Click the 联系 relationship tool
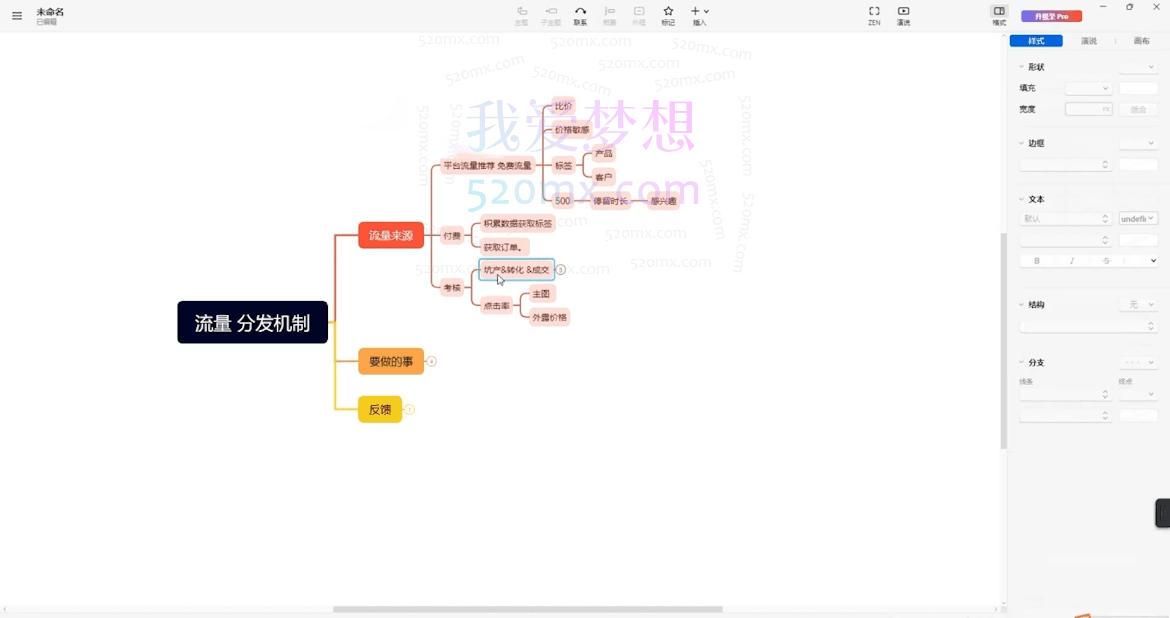 580,15
